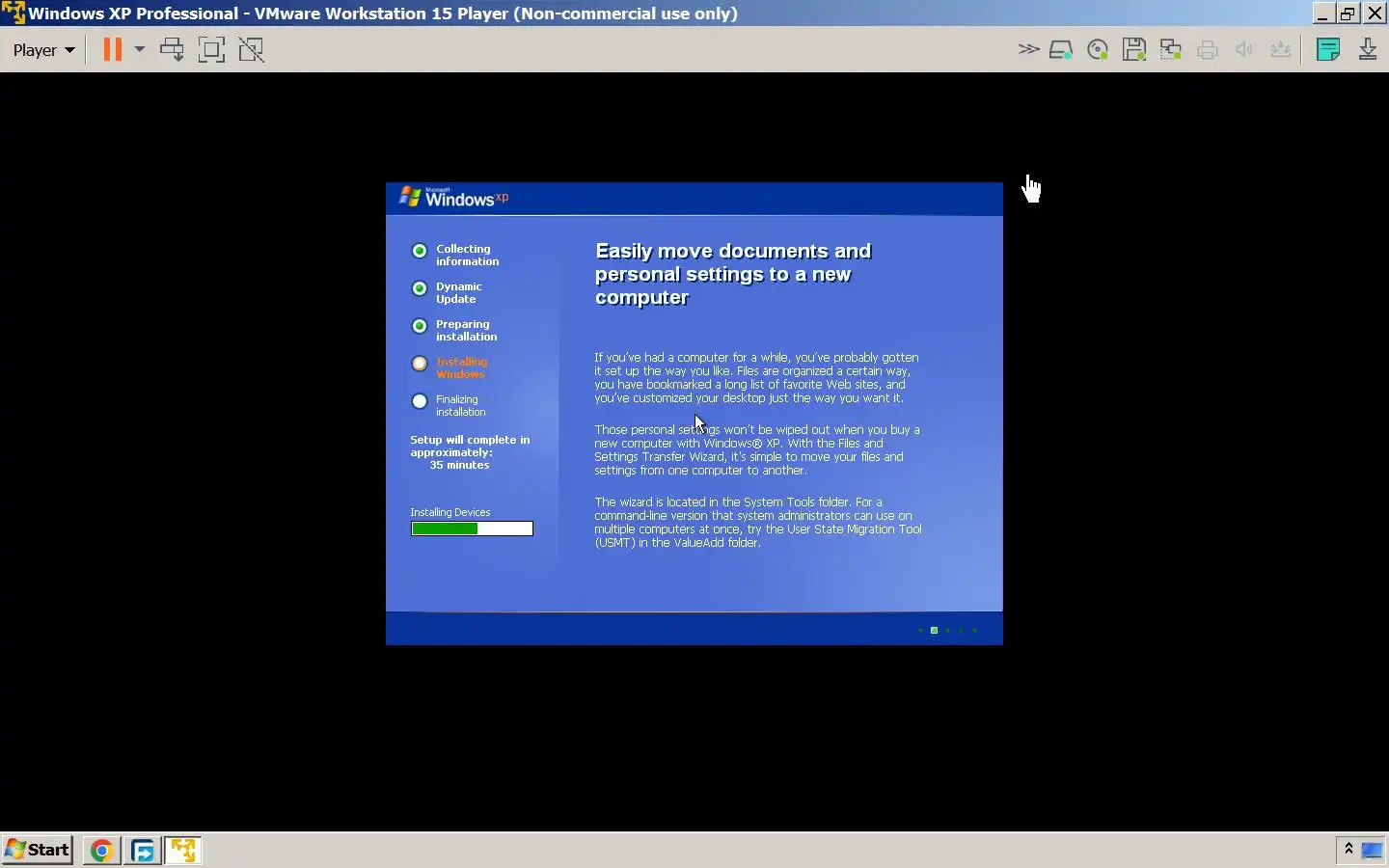Click the highlighted slide indicator dot
The height and width of the screenshot is (868, 1389).
pos(934,630)
